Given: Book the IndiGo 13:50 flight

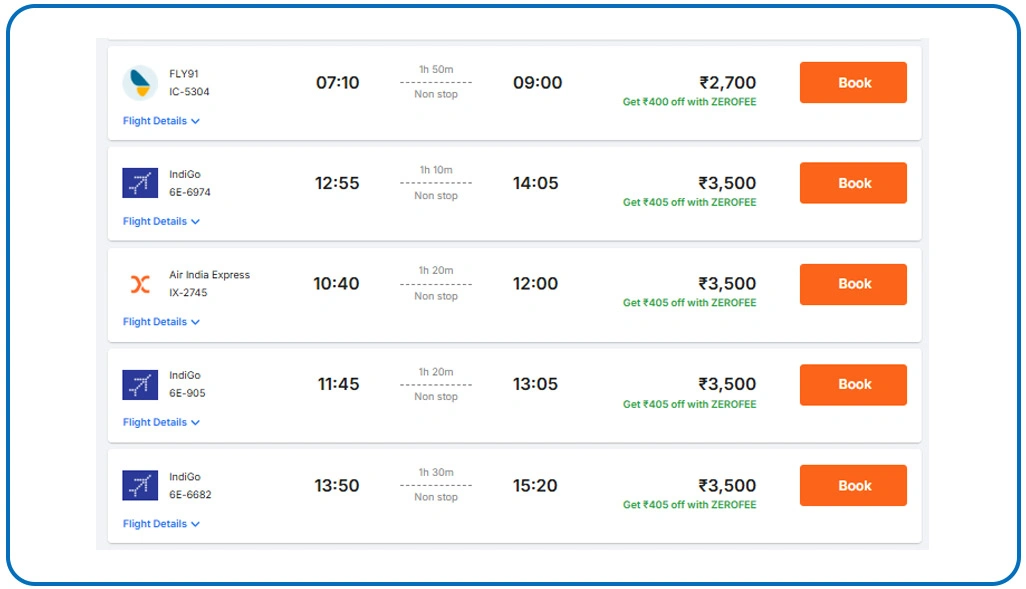Looking at the screenshot, I should click(x=853, y=485).
